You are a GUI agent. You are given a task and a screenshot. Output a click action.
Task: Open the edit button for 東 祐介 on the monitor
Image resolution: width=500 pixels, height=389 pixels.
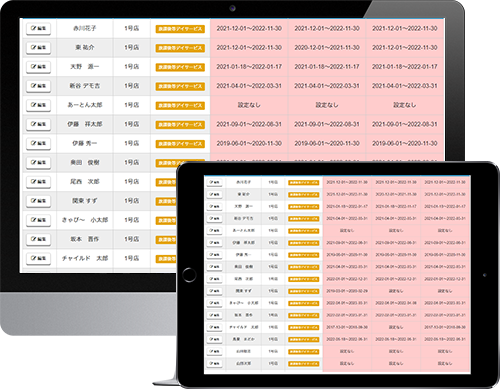(38, 48)
